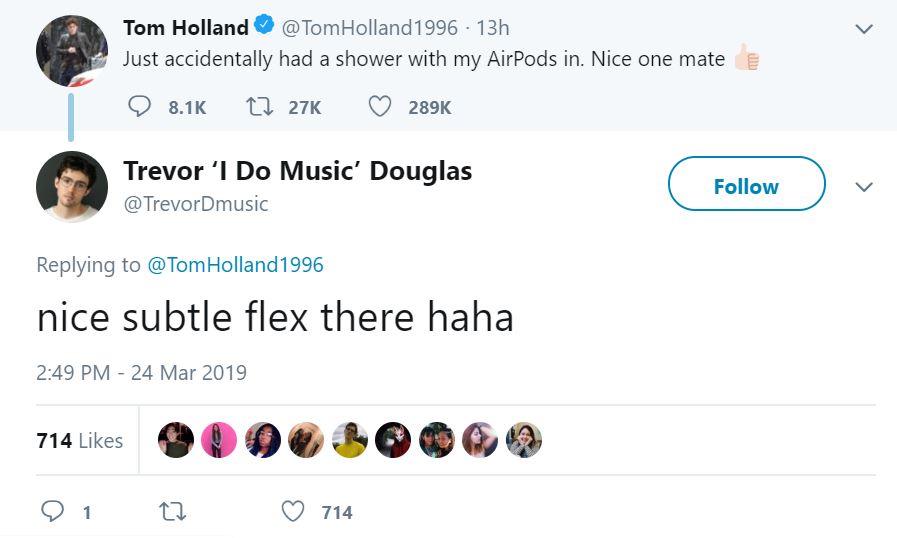Click the first liker avatar in row
Viewport: 897px width, 538px height.
point(176,440)
